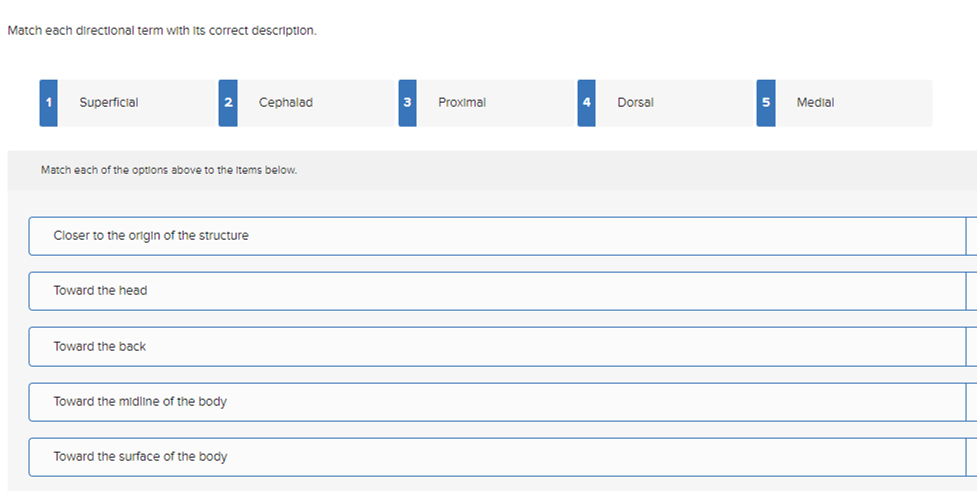Pick the Proximal option tile
This screenshot has width=977, height=491.
click(x=486, y=103)
